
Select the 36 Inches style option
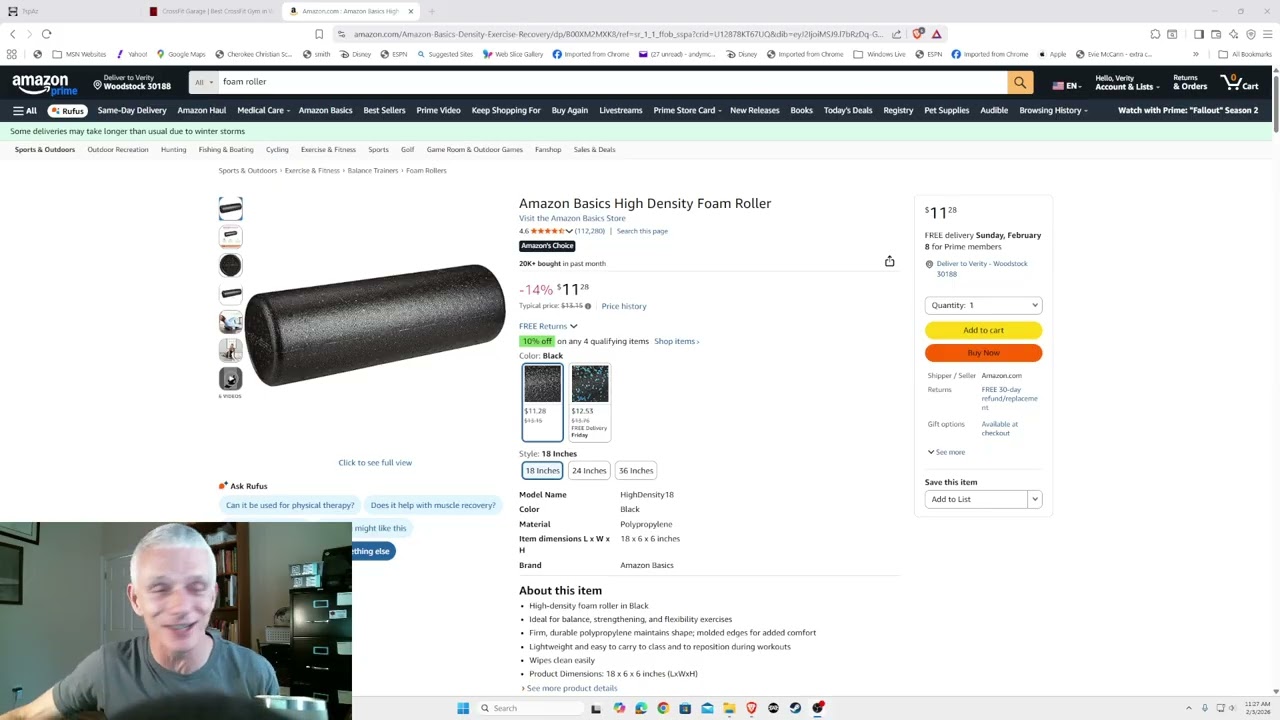tap(636, 471)
